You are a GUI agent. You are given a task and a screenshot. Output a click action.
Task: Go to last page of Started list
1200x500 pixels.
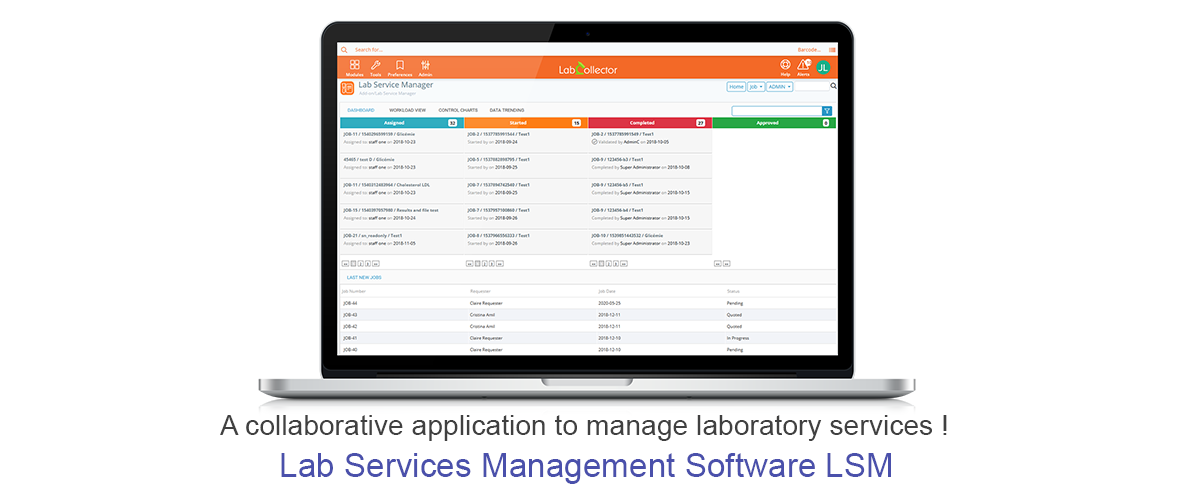tap(501, 263)
